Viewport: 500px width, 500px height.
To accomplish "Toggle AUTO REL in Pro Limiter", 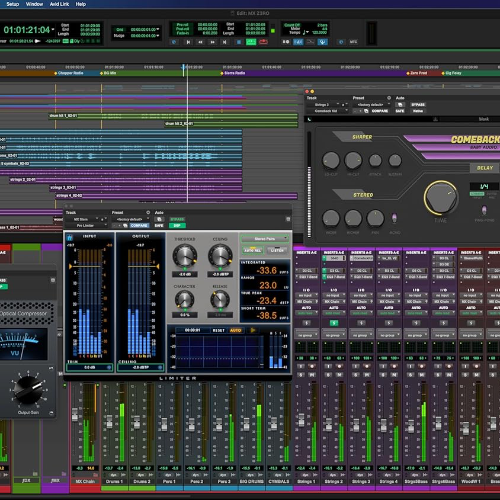I will (x=253, y=250).
